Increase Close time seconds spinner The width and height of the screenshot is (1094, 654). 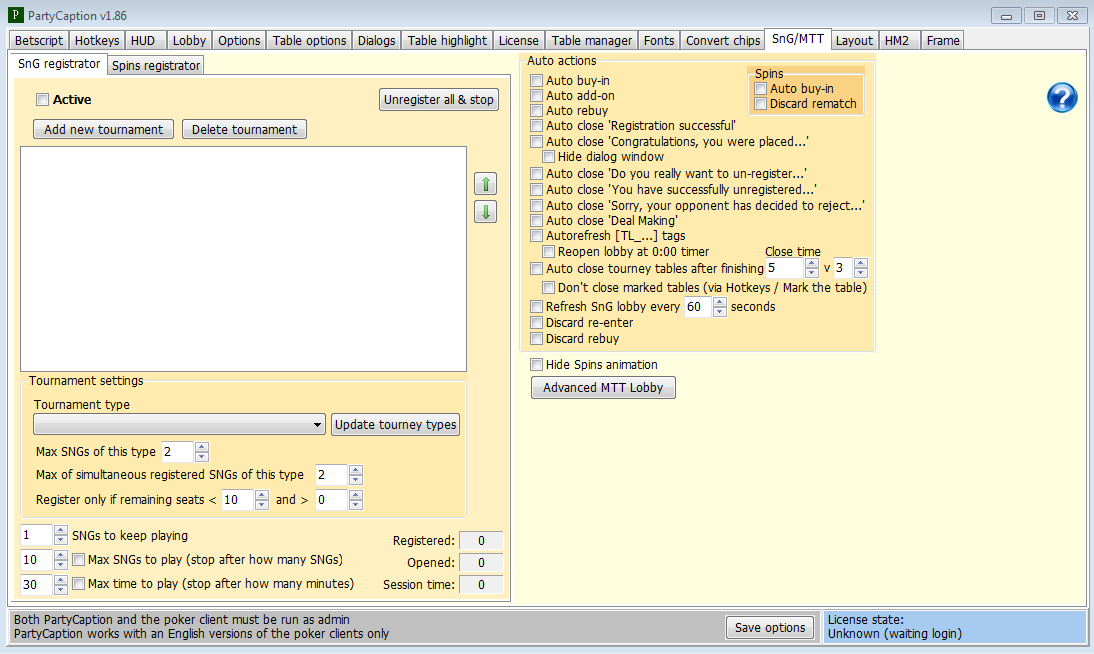pos(811,264)
